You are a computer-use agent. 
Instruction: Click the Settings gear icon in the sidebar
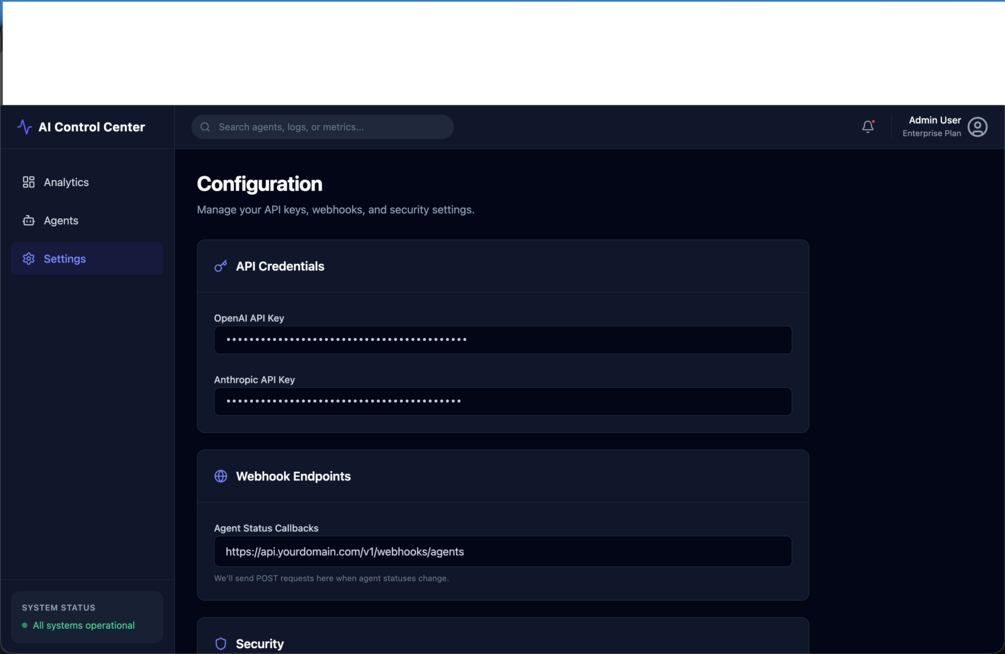point(28,259)
